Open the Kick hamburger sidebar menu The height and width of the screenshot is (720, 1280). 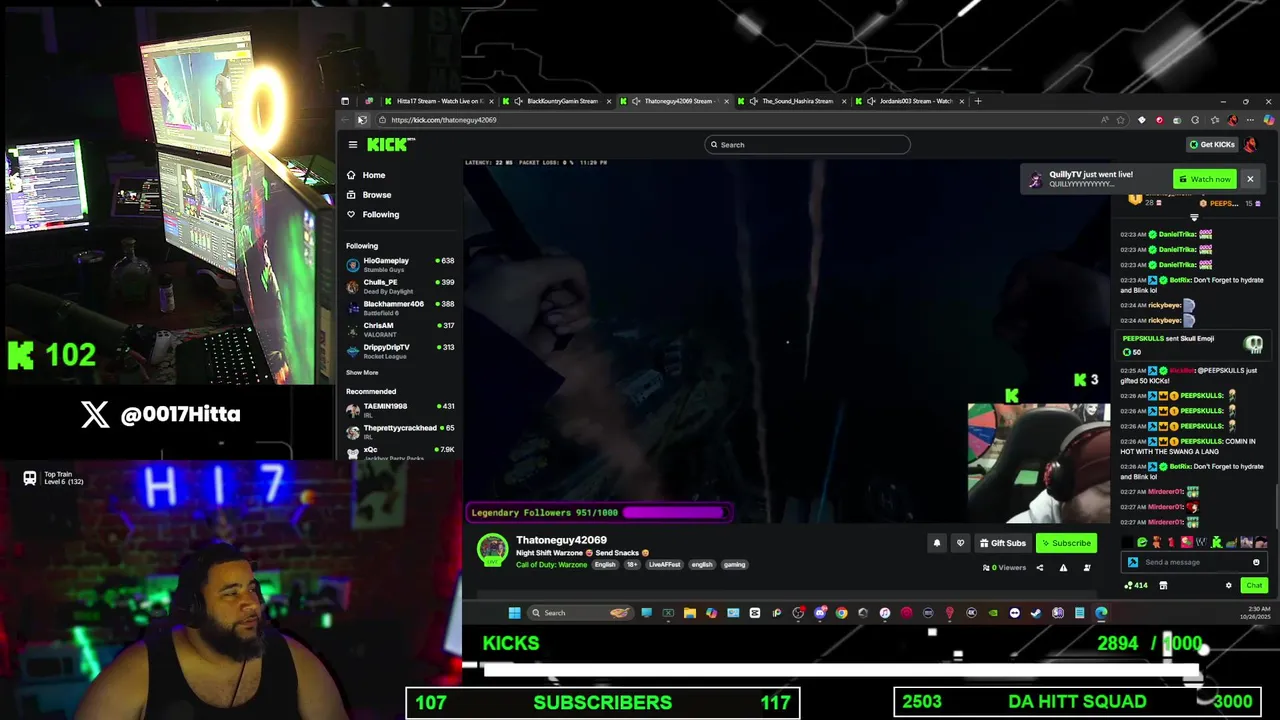(353, 145)
